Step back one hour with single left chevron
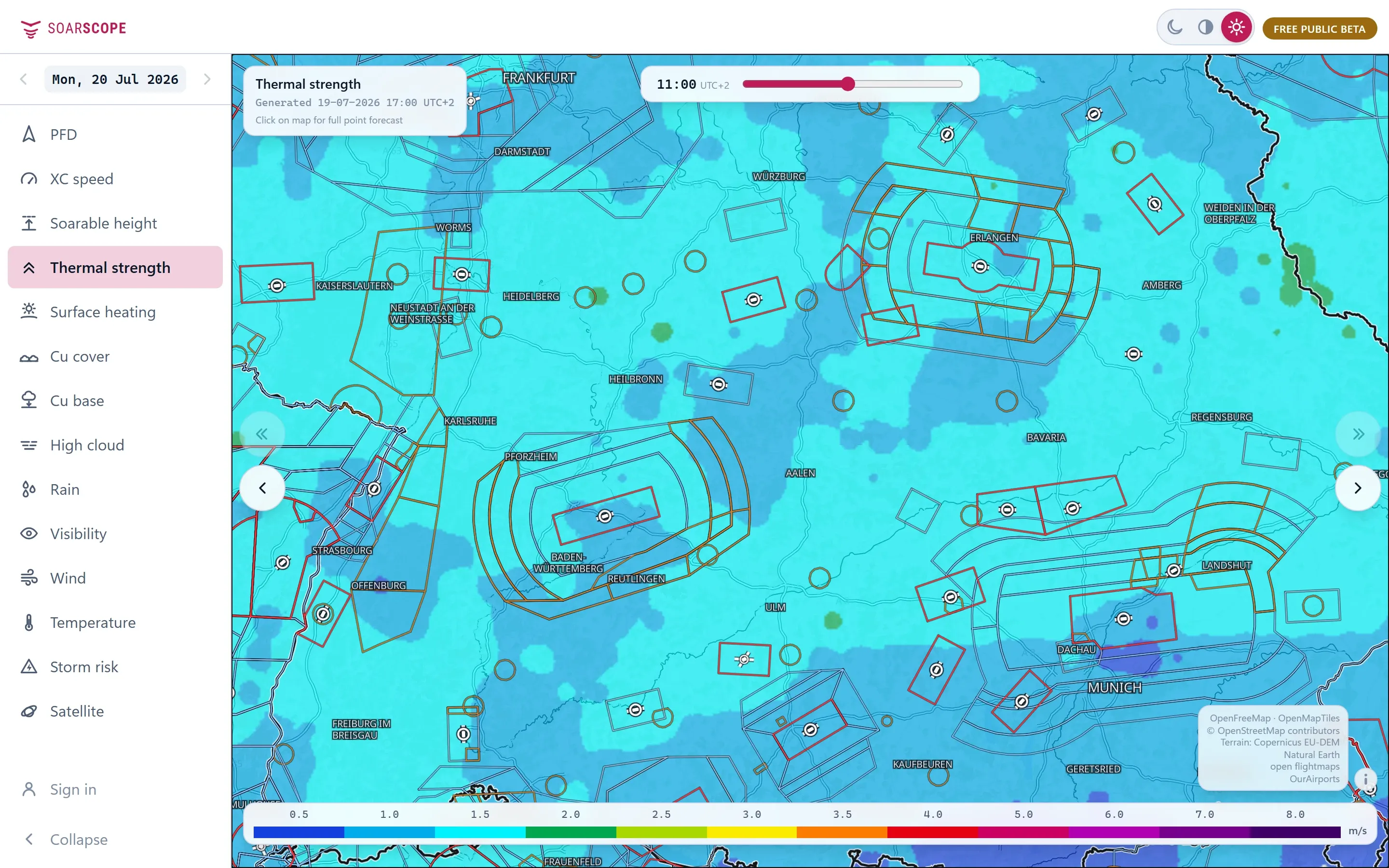 coord(262,488)
